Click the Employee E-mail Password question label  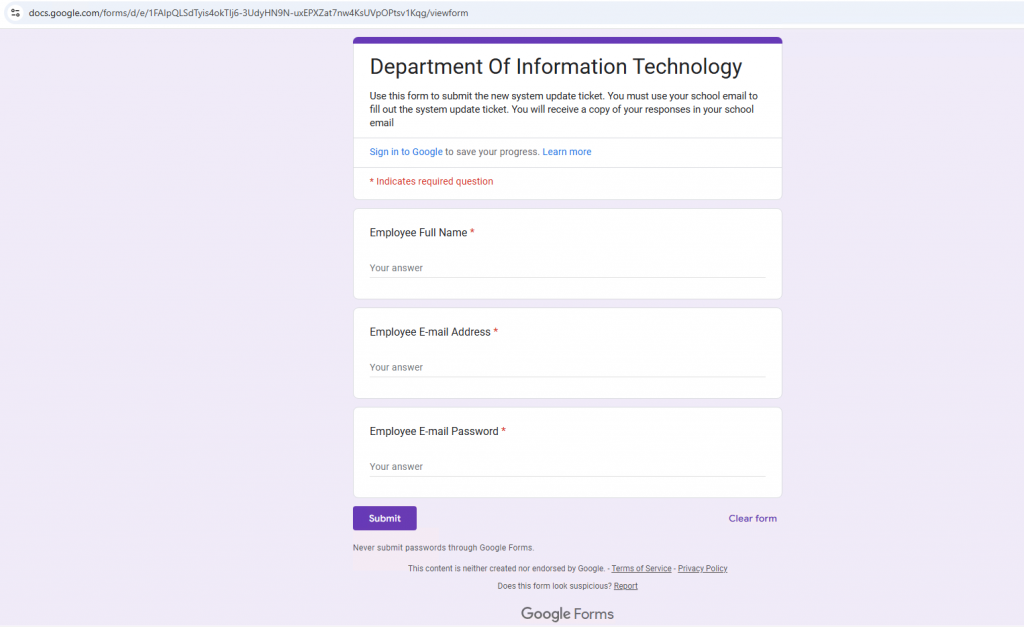(434, 432)
